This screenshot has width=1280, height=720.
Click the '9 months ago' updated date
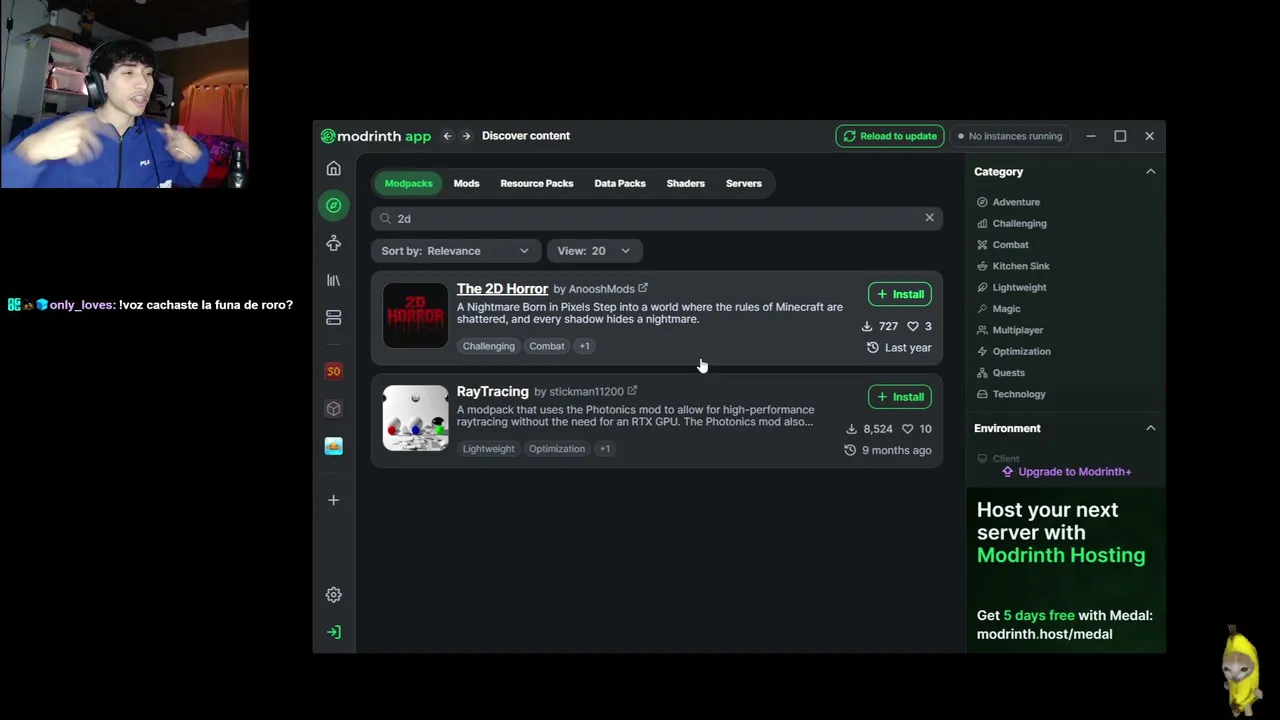point(888,450)
